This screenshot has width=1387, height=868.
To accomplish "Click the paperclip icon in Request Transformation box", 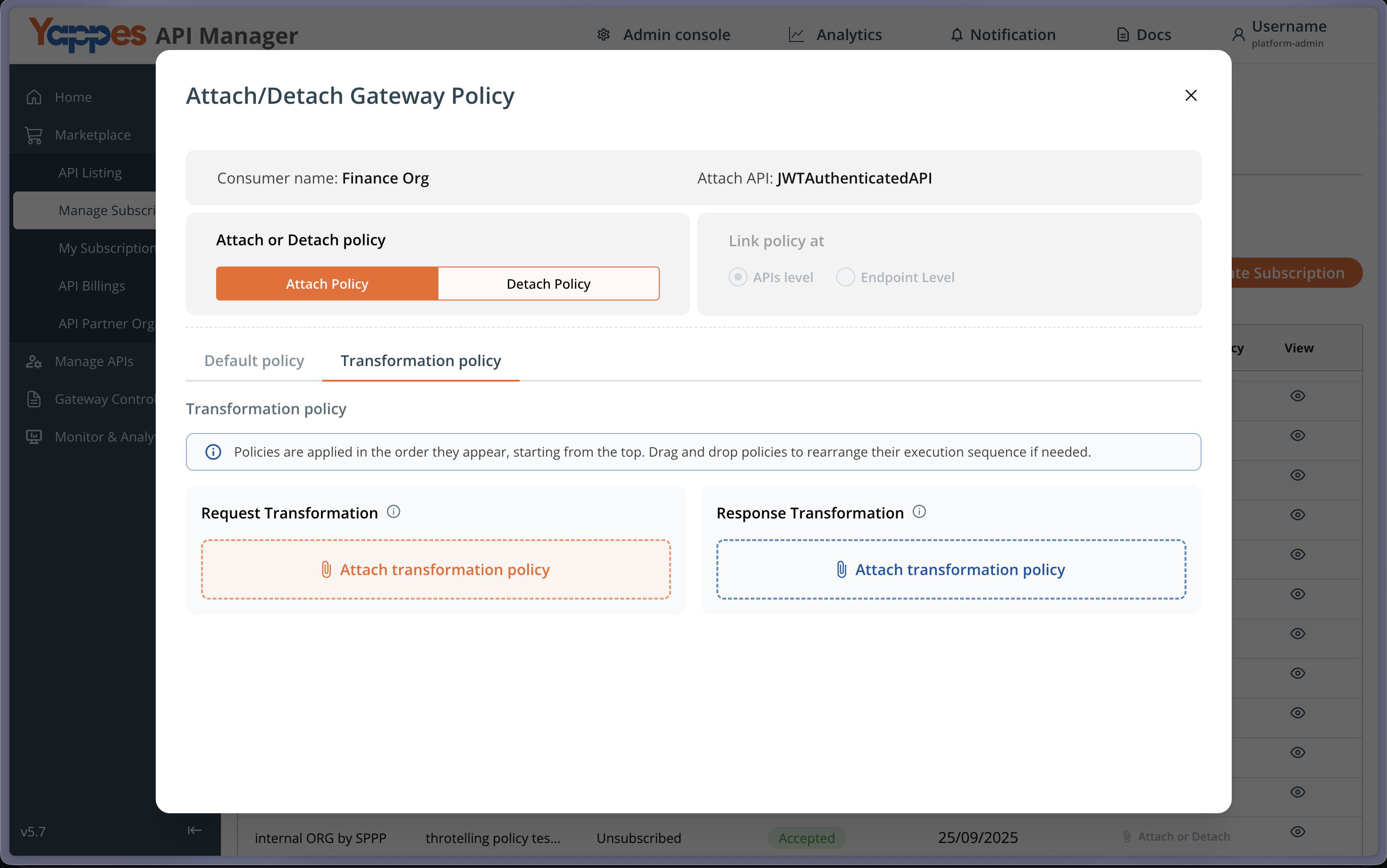I will [x=326, y=569].
